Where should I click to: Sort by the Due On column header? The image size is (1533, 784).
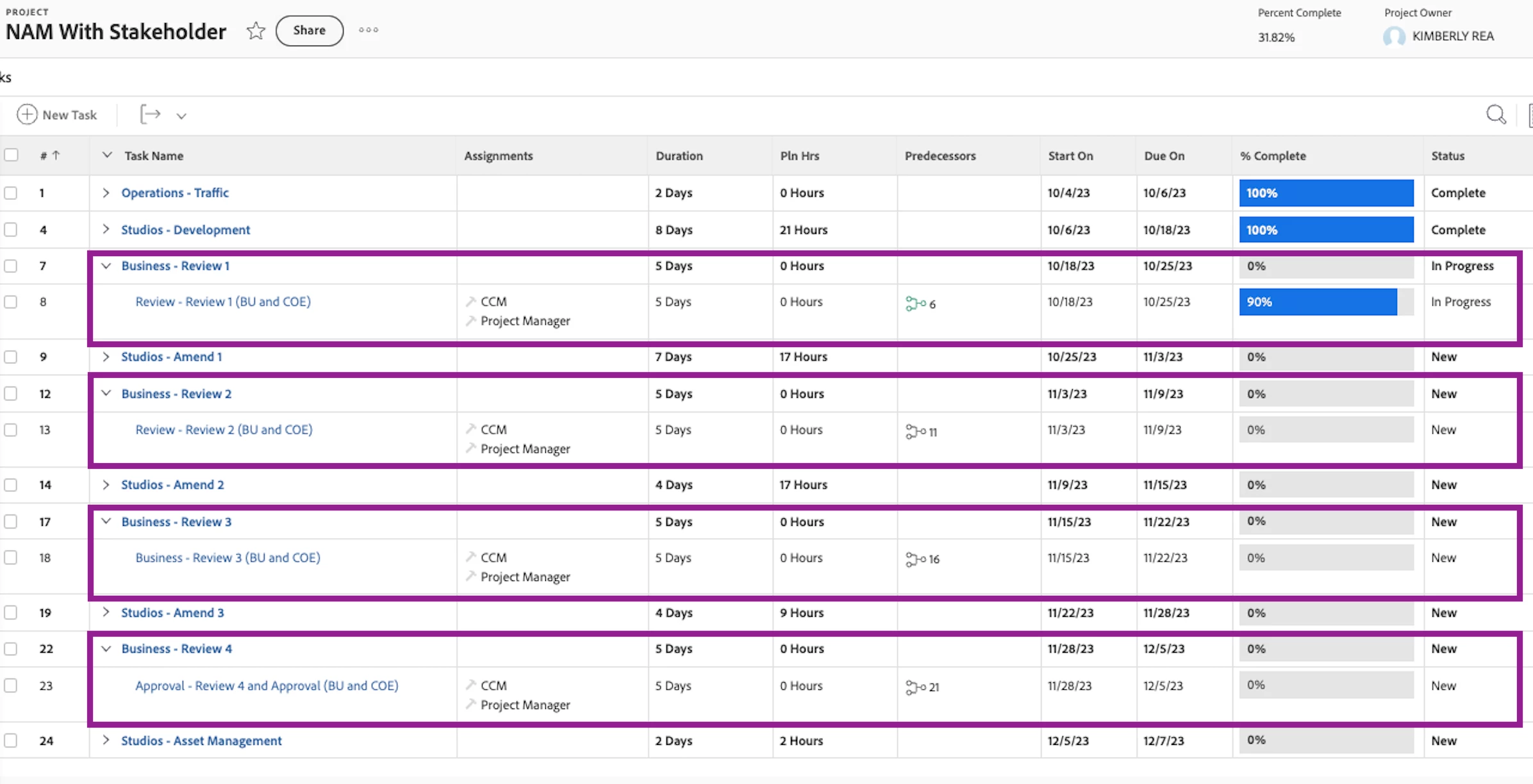click(1164, 156)
